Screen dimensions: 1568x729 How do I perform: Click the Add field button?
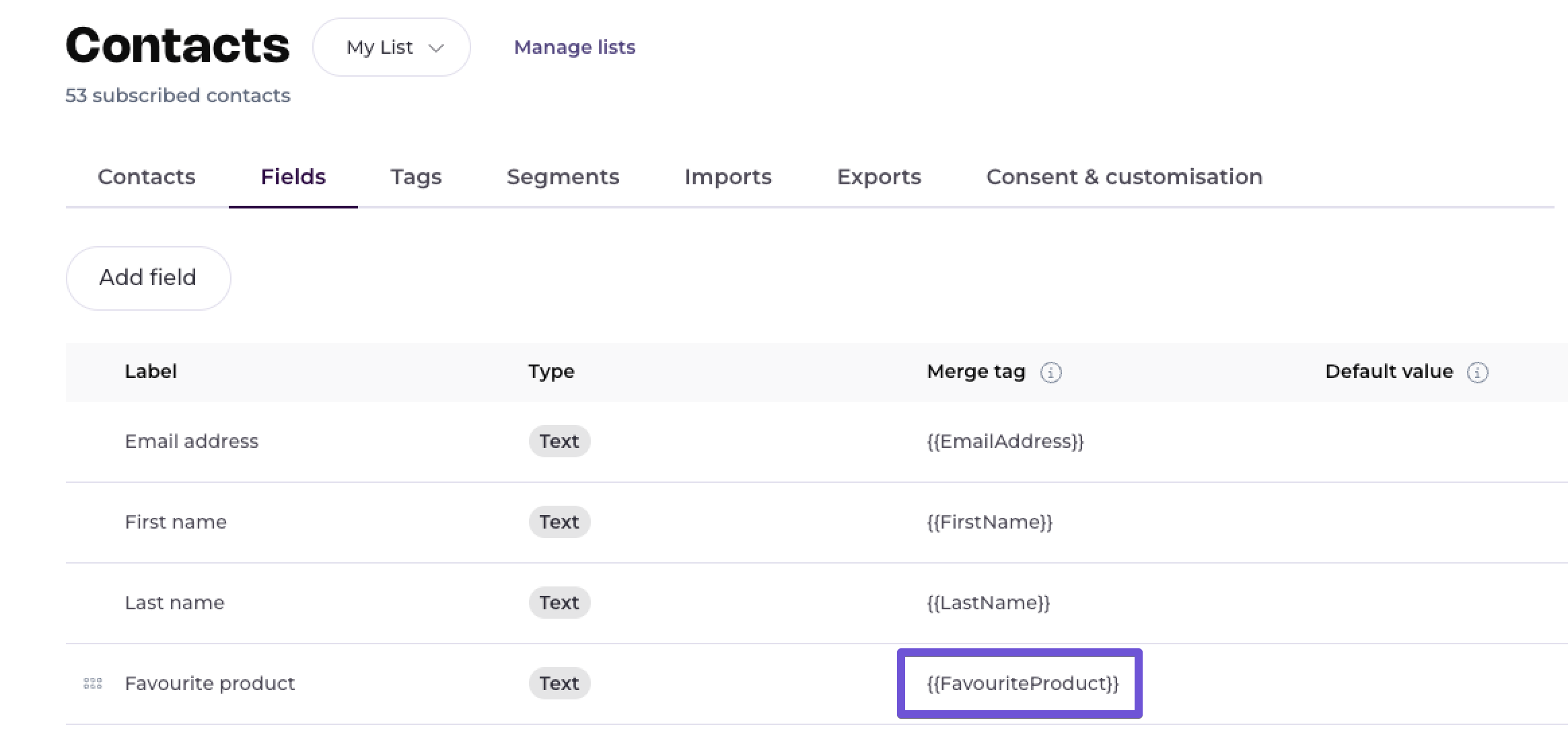pos(148,278)
